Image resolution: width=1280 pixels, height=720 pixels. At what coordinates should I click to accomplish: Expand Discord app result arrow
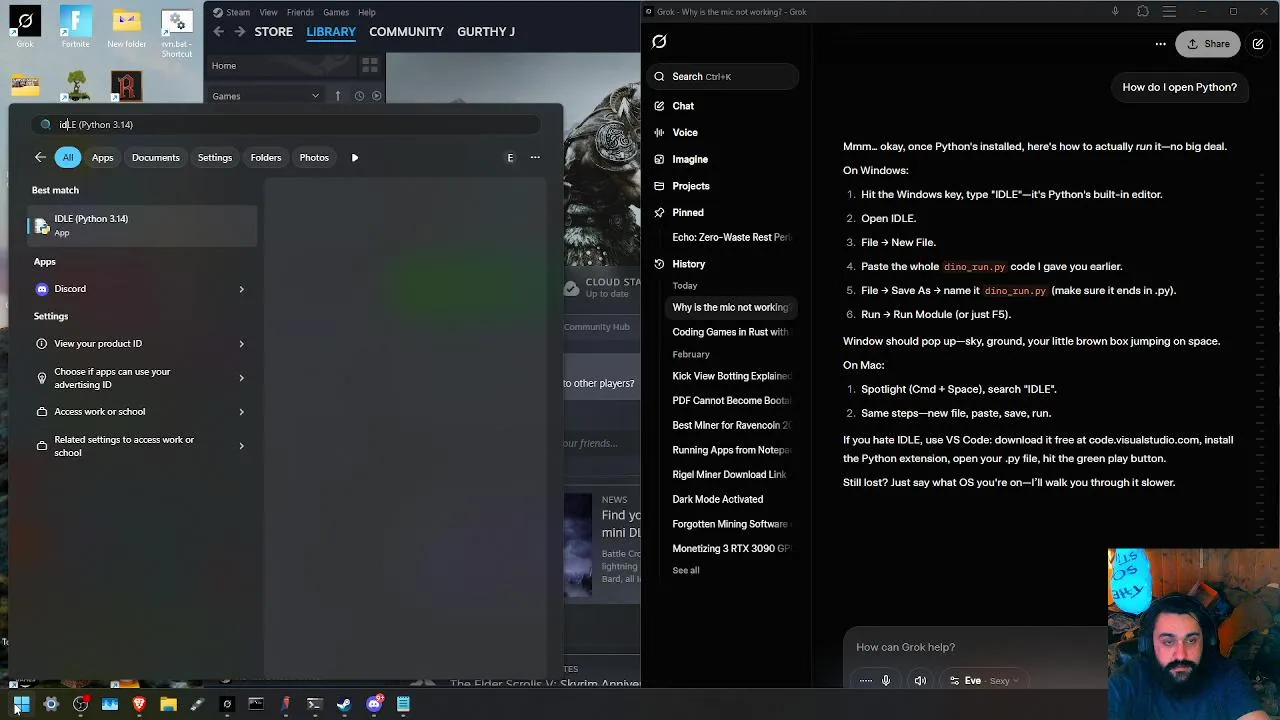click(241, 289)
